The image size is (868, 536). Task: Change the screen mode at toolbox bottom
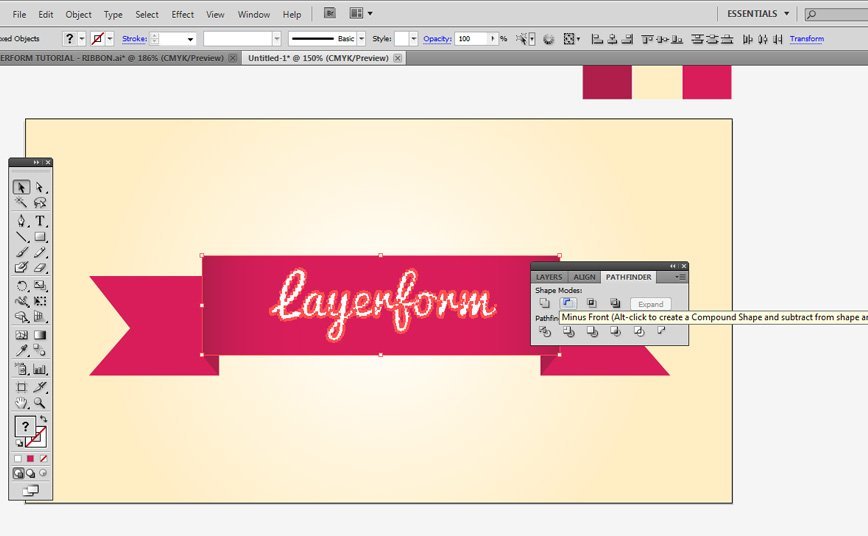pyautogui.click(x=30, y=491)
